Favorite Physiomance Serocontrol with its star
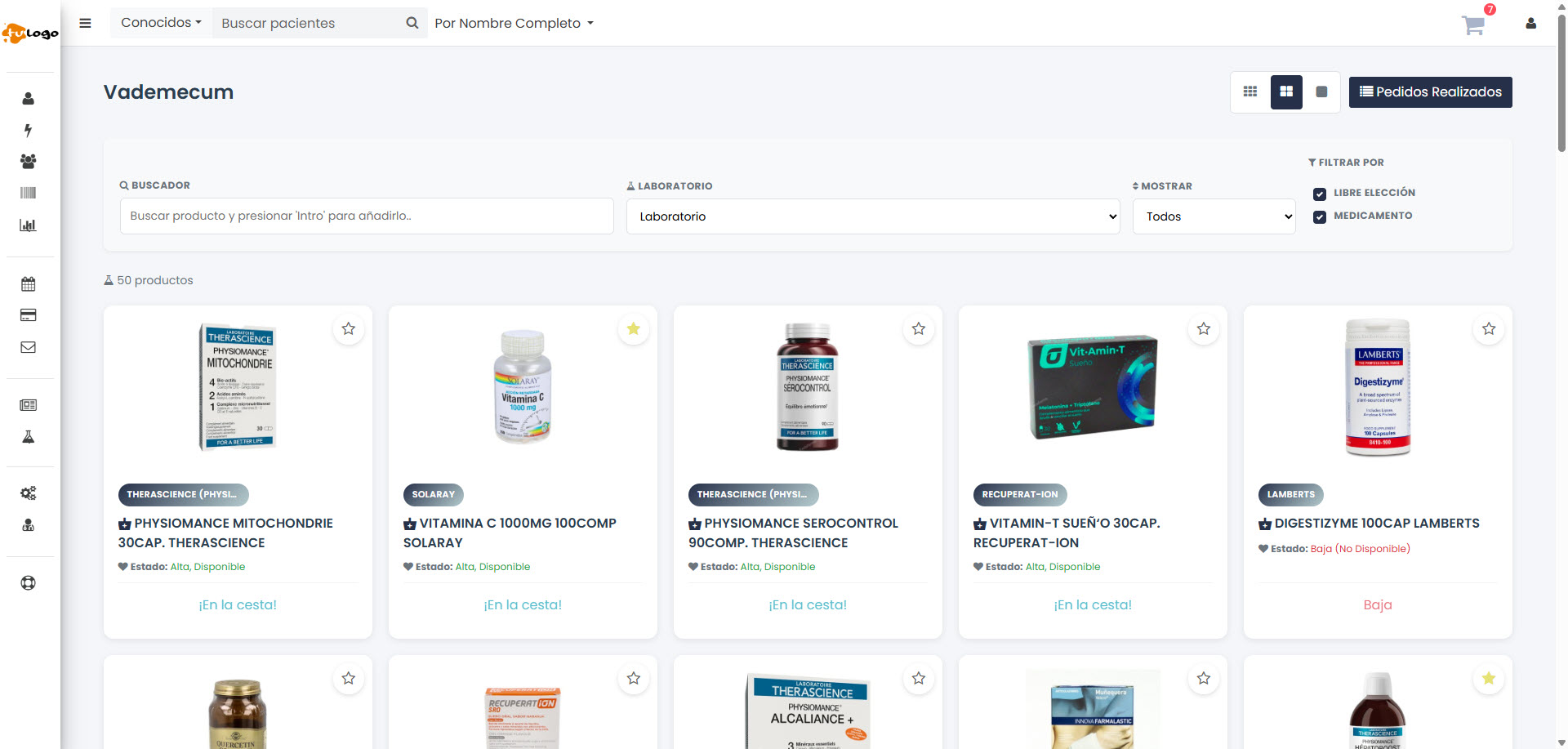Screen dimensions: 1568x749 pos(919,329)
